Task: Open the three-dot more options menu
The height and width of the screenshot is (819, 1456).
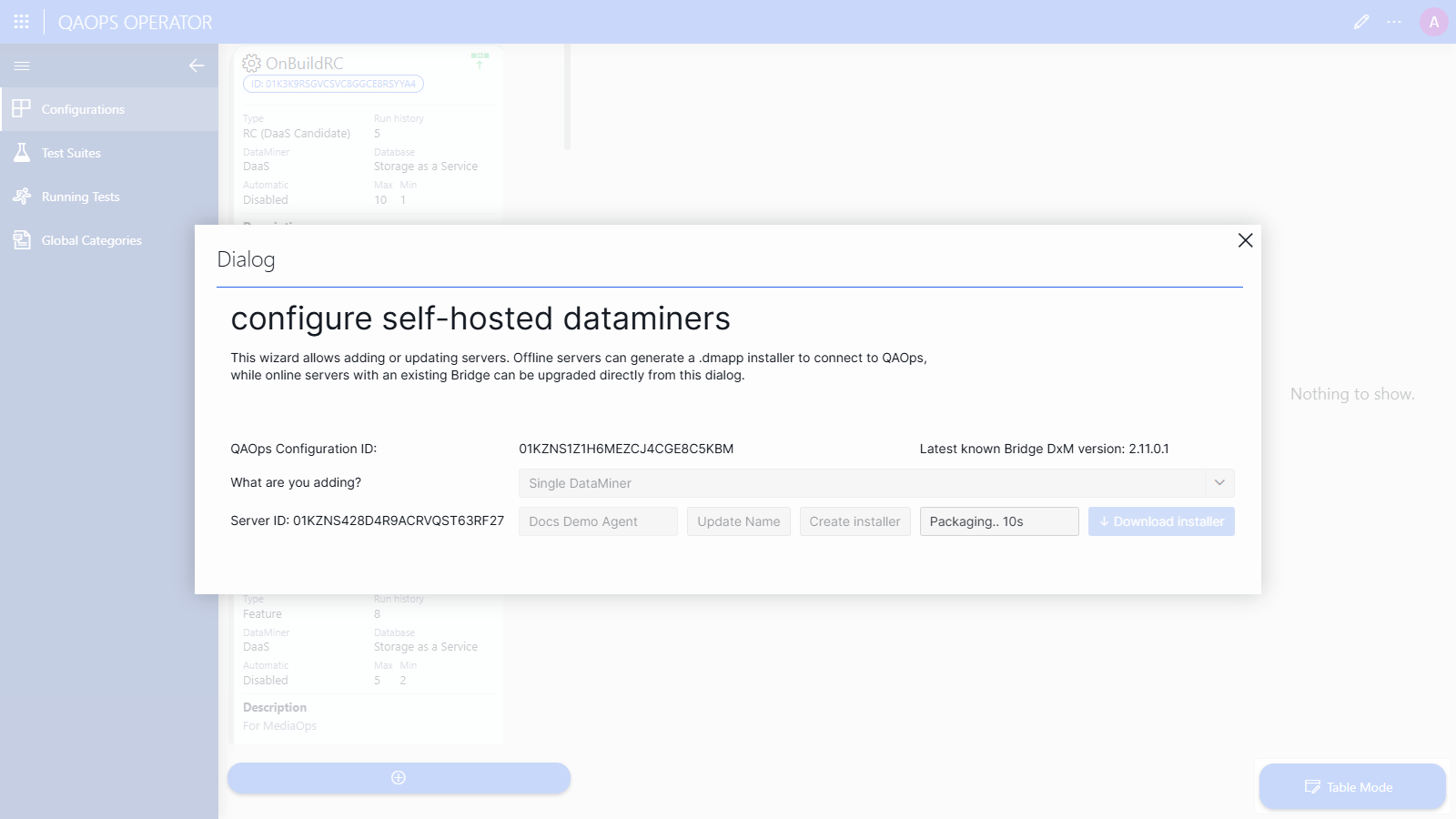Action: click(1394, 22)
